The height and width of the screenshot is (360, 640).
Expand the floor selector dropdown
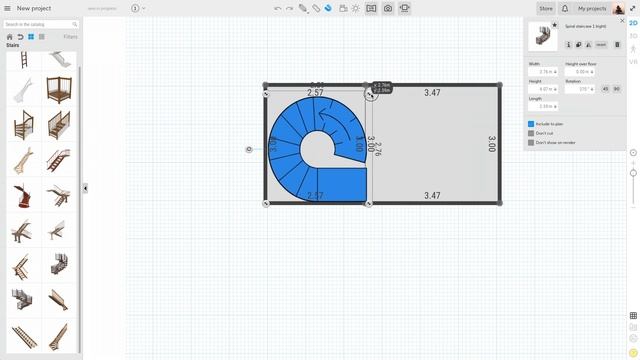[x=144, y=8]
